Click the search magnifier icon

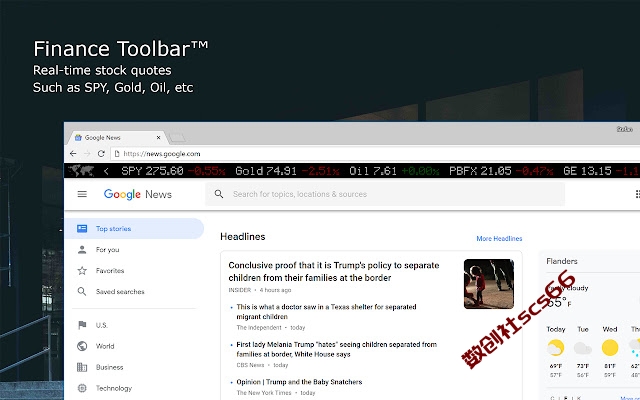pos(219,194)
